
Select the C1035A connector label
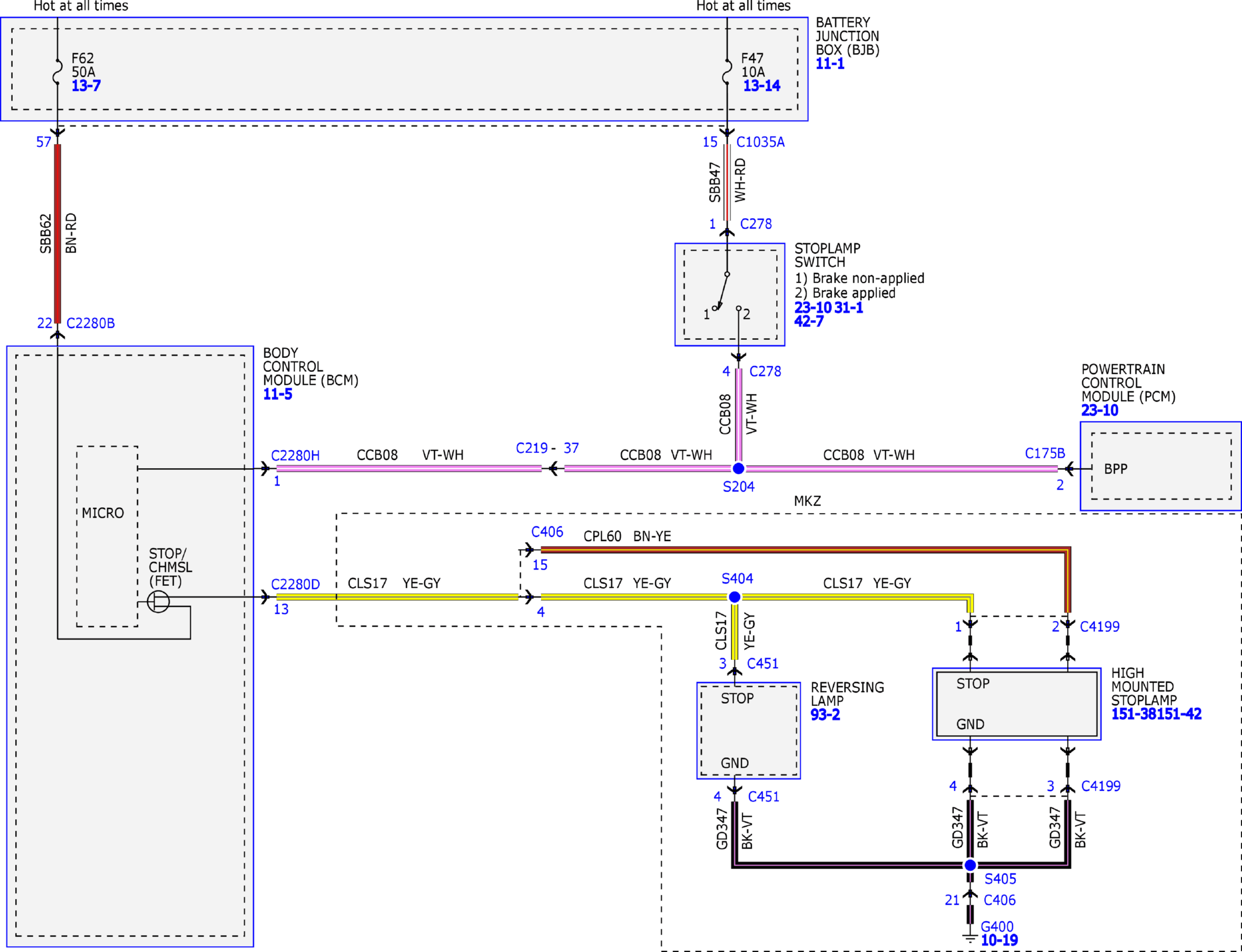pyautogui.click(x=760, y=142)
